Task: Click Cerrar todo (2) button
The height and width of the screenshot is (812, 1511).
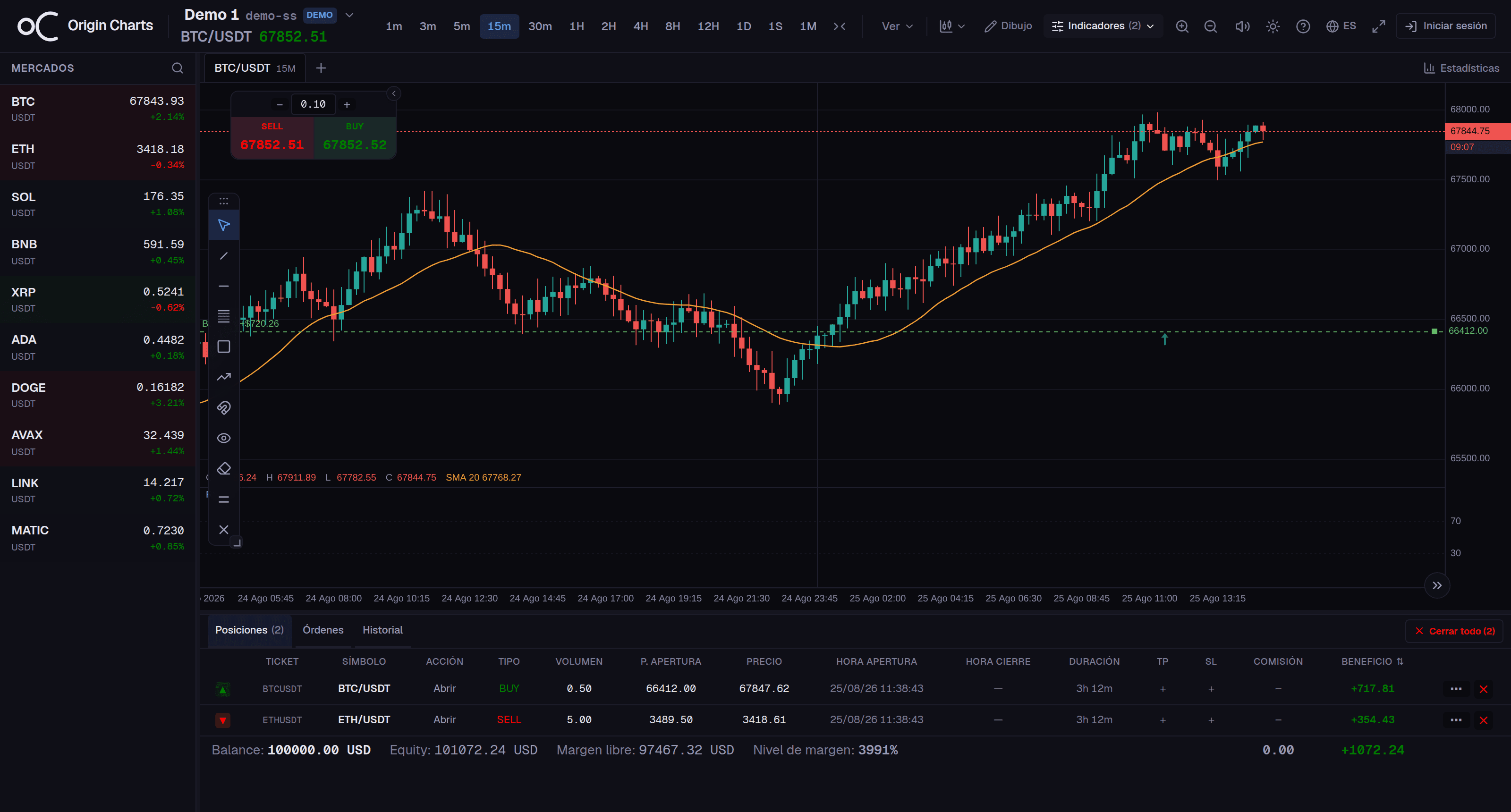Action: pos(1454,631)
